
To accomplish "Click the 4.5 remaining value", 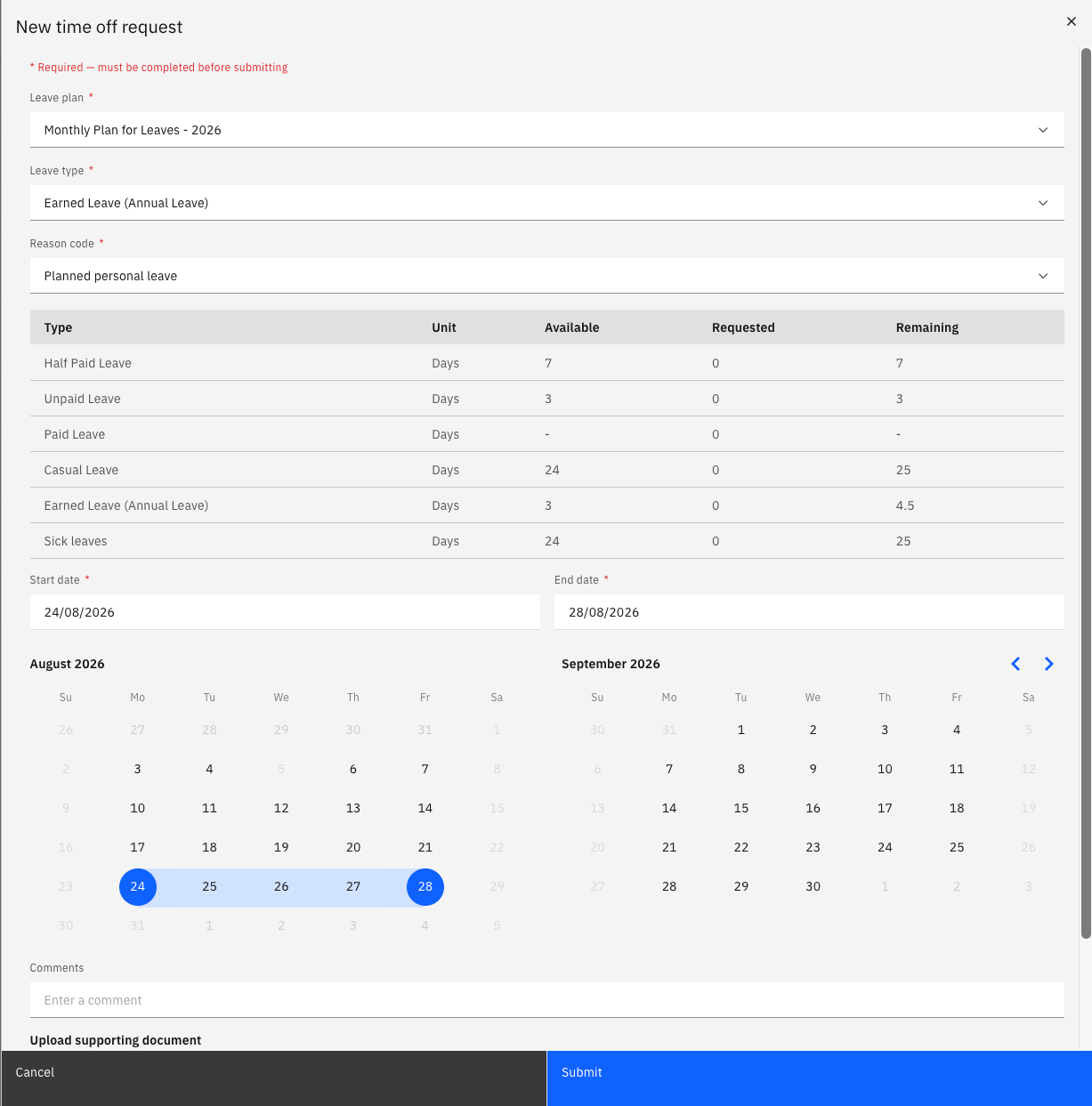I will [905, 505].
